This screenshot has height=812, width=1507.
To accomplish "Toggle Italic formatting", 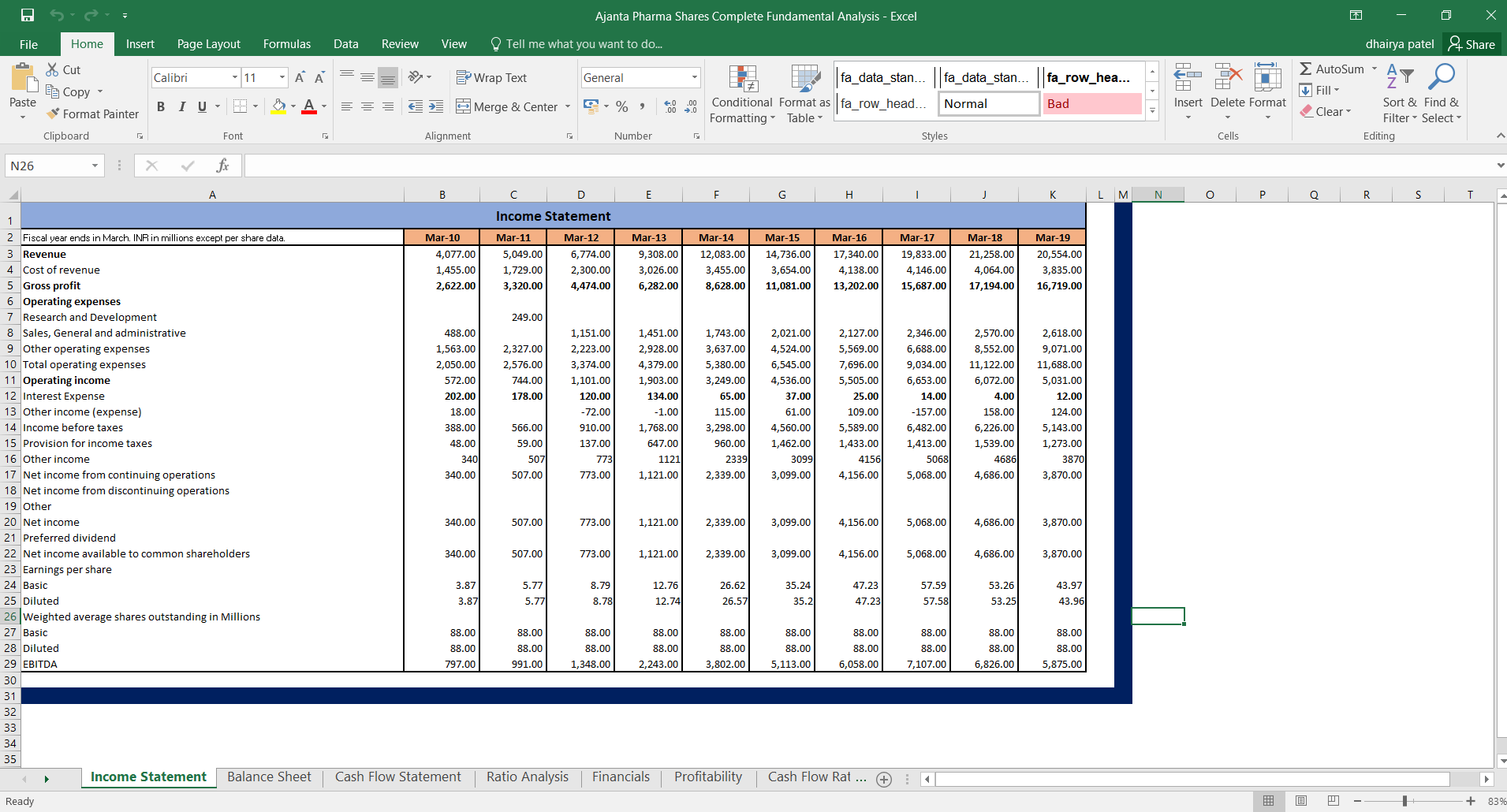I will [182, 106].
